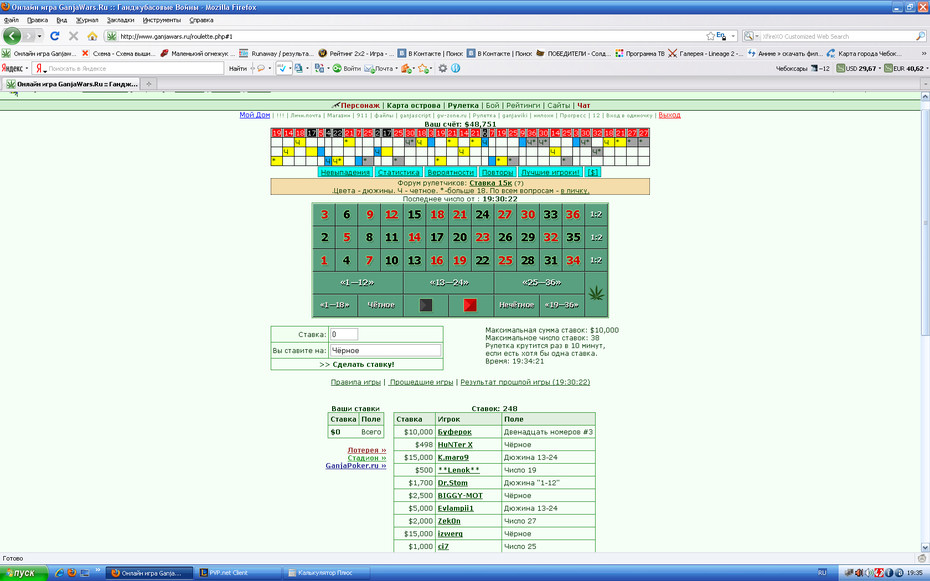Switch to PVP.net Client in taskbar

(237, 573)
